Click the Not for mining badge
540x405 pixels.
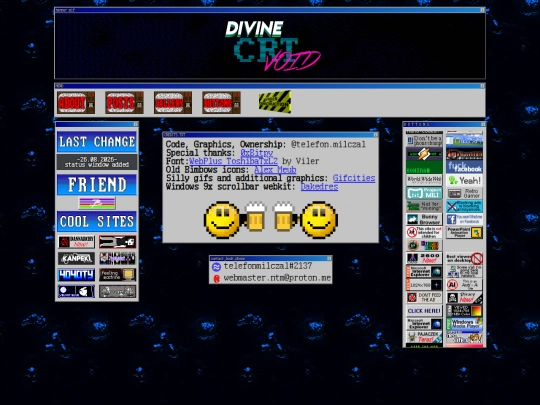(x=424, y=206)
